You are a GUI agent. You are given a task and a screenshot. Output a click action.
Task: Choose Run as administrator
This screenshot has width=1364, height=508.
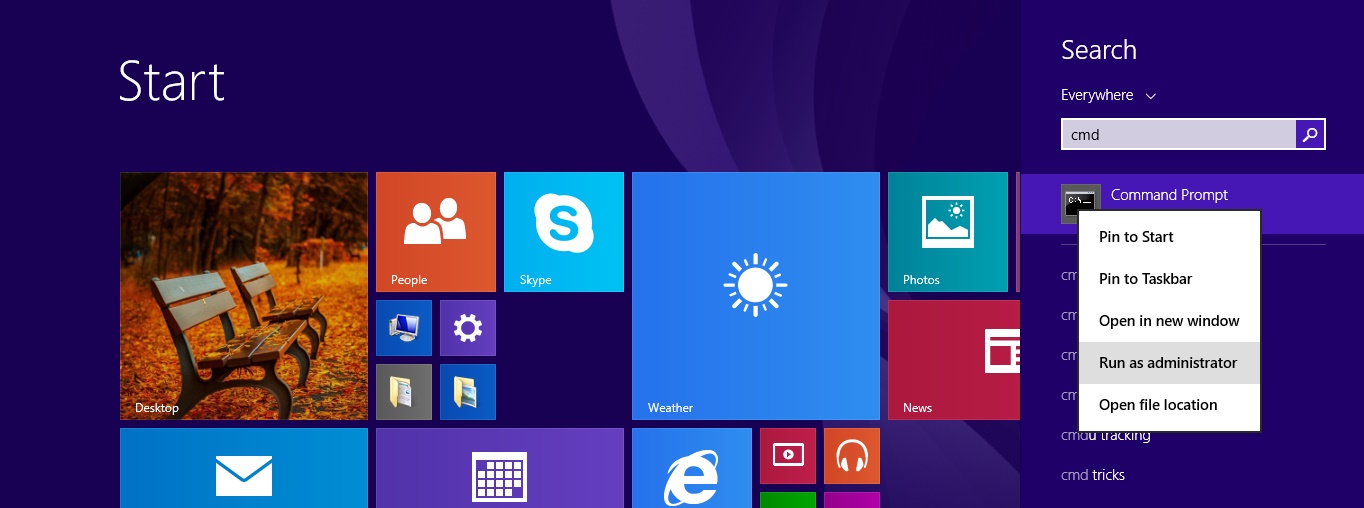point(1169,363)
